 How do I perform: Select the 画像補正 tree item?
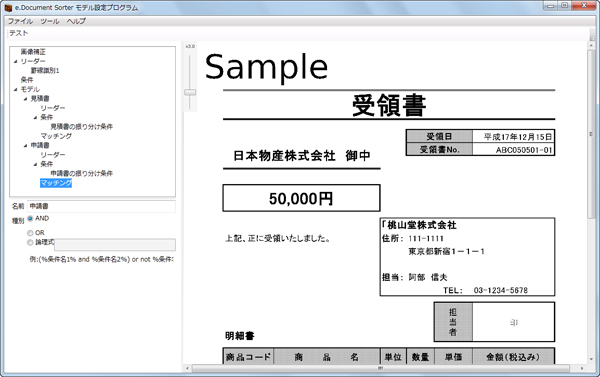[x=33, y=52]
